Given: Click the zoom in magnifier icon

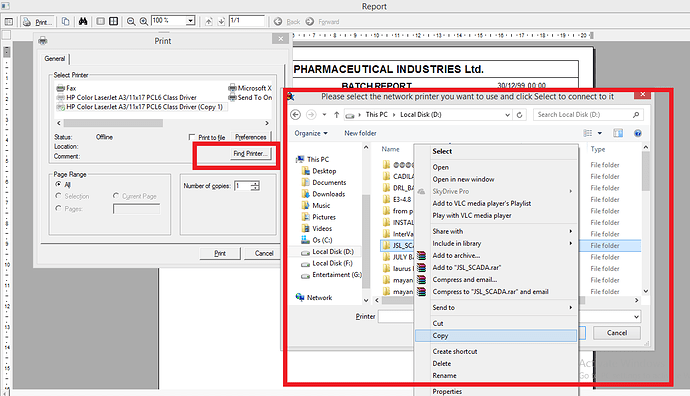Looking at the screenshot, I should pos(143,21).
